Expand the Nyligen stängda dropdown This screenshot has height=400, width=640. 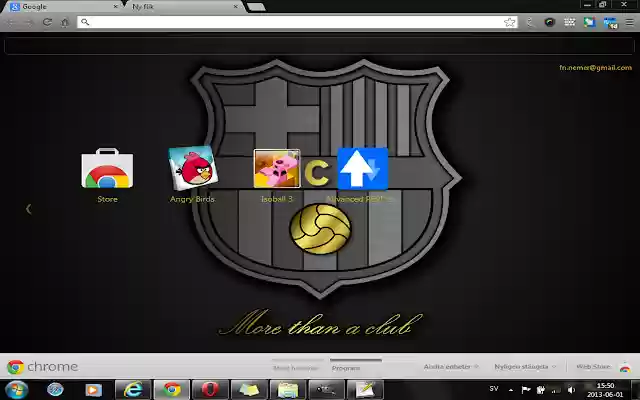525,367
